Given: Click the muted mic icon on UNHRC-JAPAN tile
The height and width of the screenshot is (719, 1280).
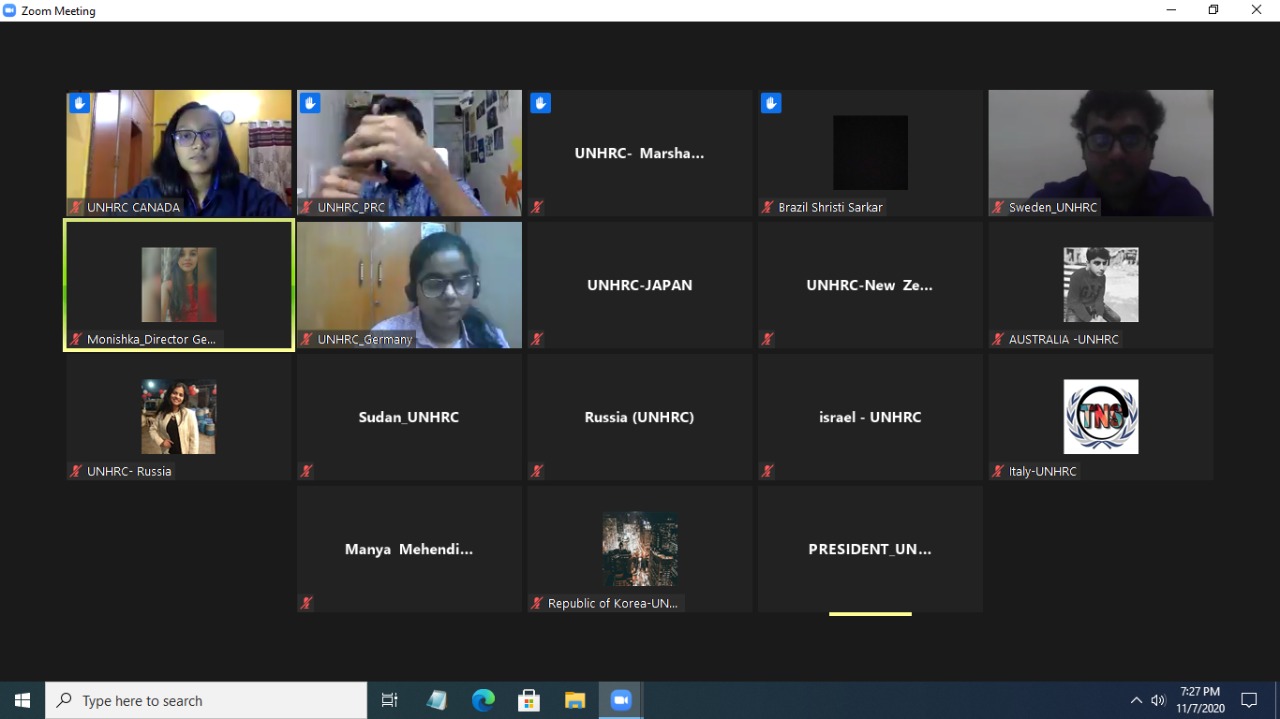Looking at the screenshot, I should [x=537, y=339].
